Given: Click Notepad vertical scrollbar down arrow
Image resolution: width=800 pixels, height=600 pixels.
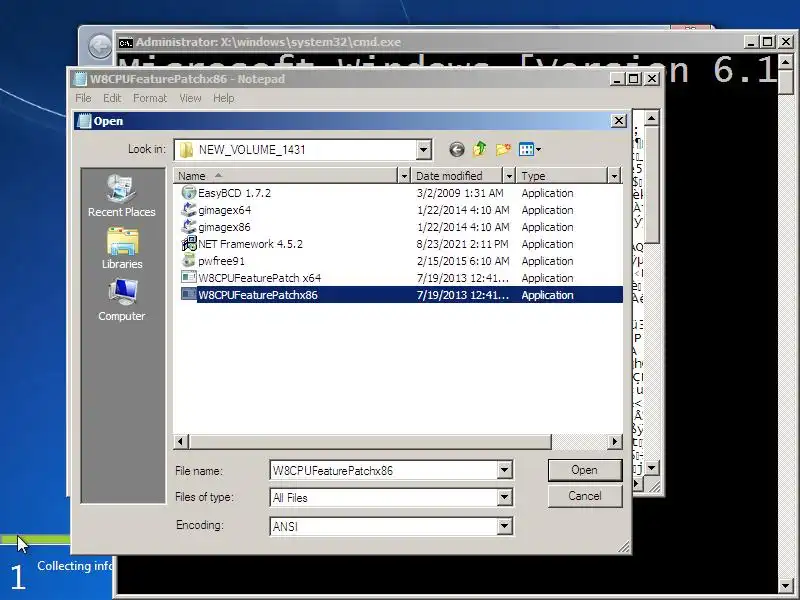Looking at the screenshot, I should pos(652,467).
